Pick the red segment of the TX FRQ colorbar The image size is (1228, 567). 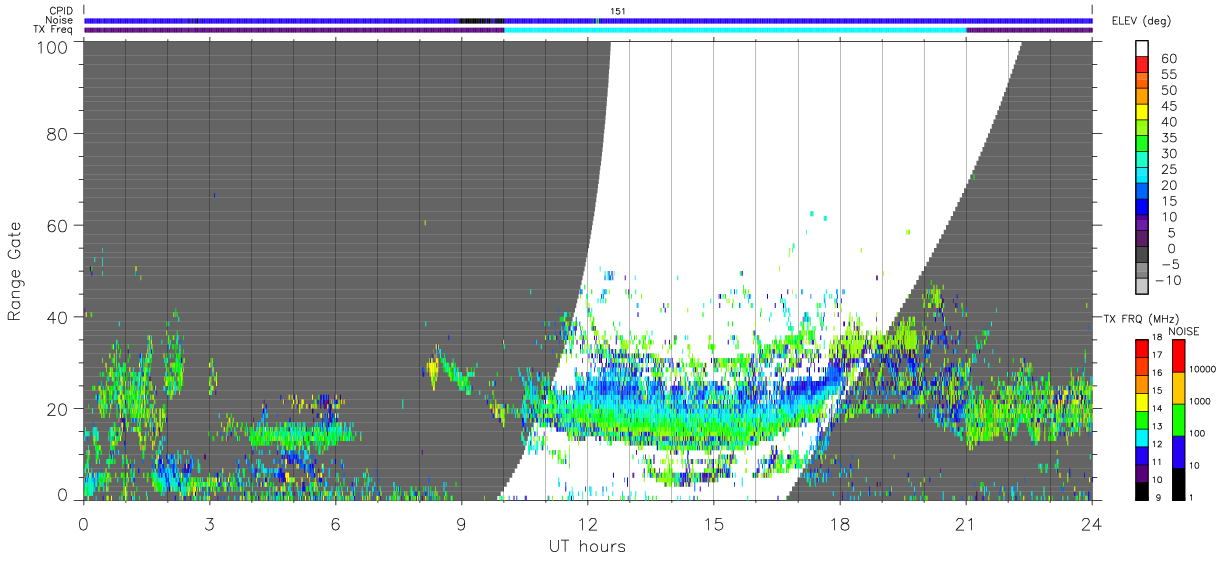tap(1141, 348)
